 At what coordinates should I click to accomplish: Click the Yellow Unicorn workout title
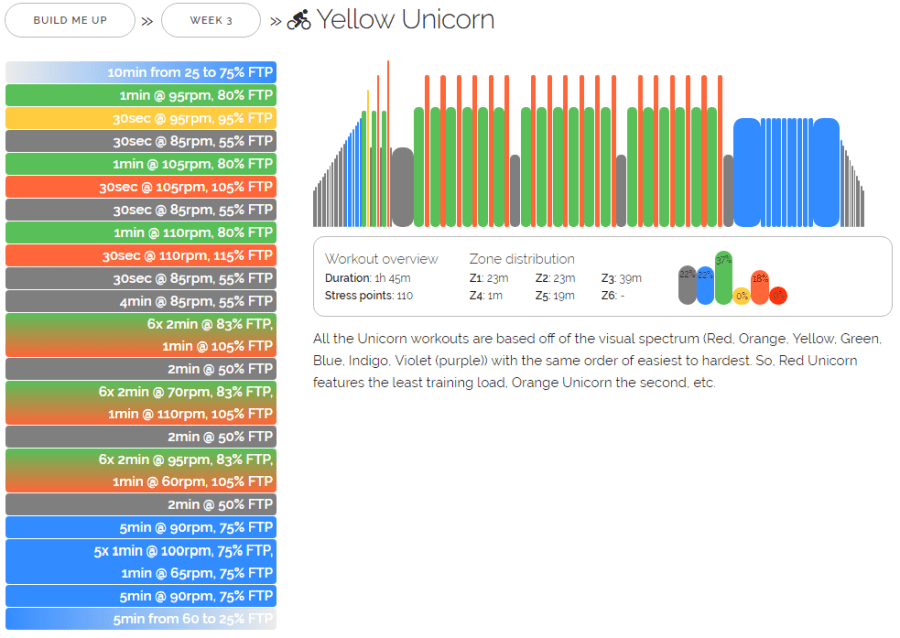click(405, 20)
